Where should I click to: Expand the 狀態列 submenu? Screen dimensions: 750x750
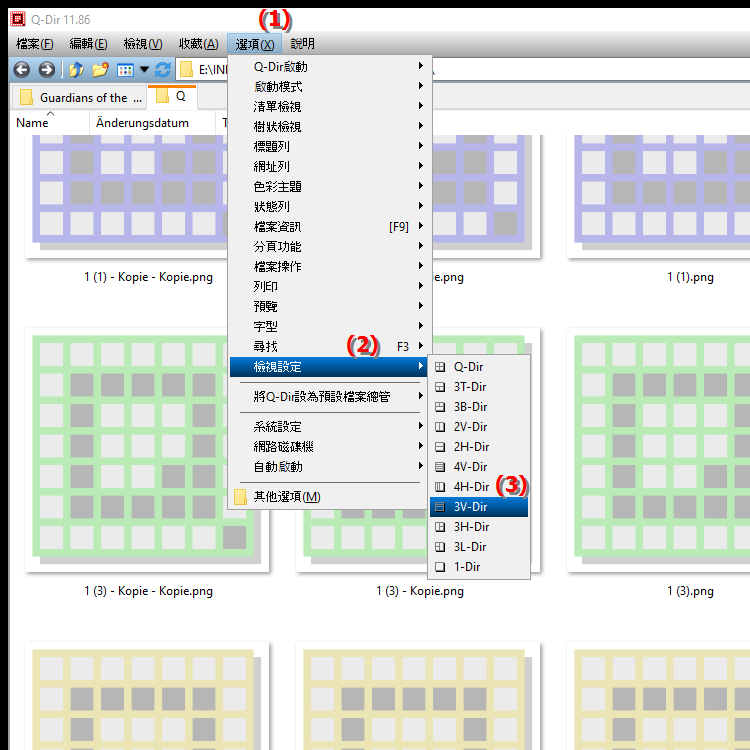(x=330, y=207)
